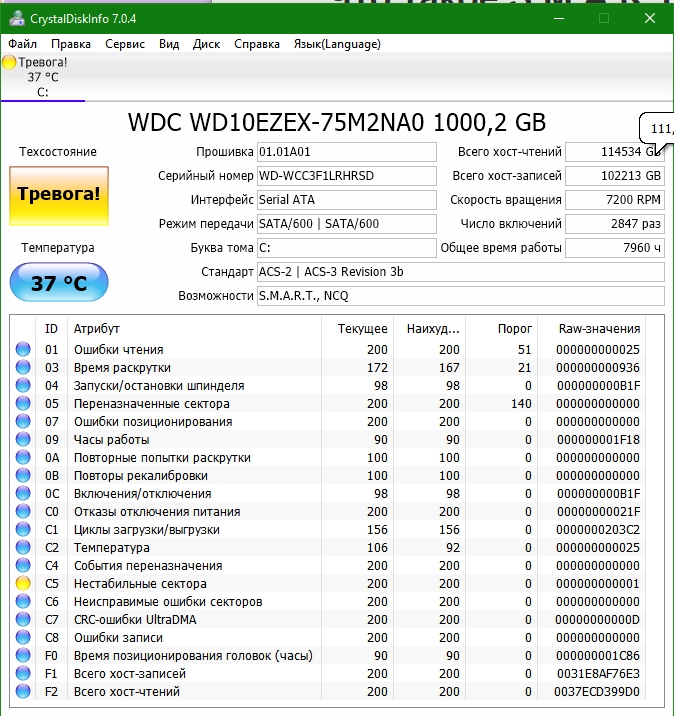The width and height of the screenshot is (674, 716).
Task: Click status icon for Часы работы row
Action: tap(23, 439)
